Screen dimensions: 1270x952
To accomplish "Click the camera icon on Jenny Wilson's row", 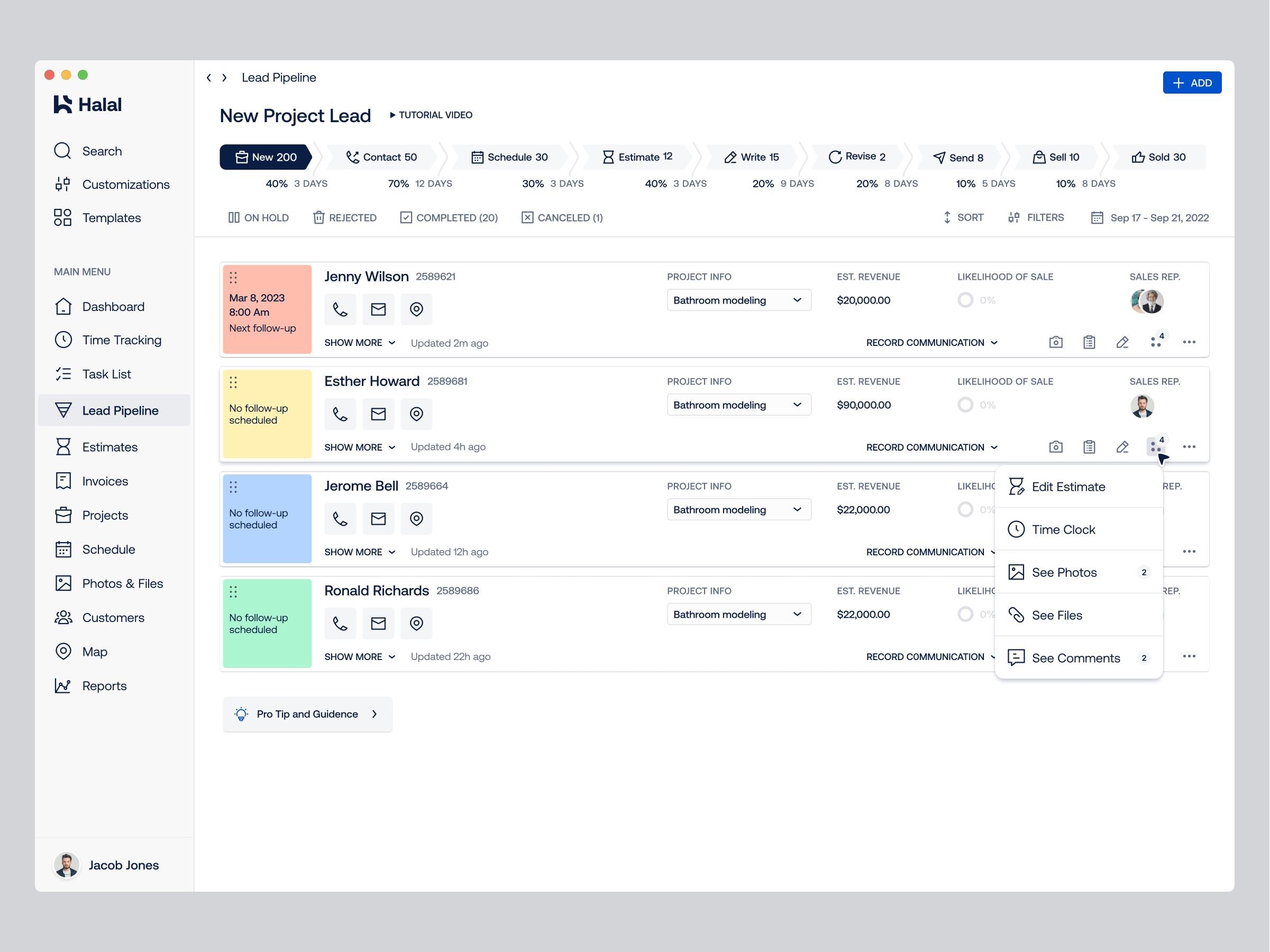I will pyautogui.click(x=1056, y=342).
